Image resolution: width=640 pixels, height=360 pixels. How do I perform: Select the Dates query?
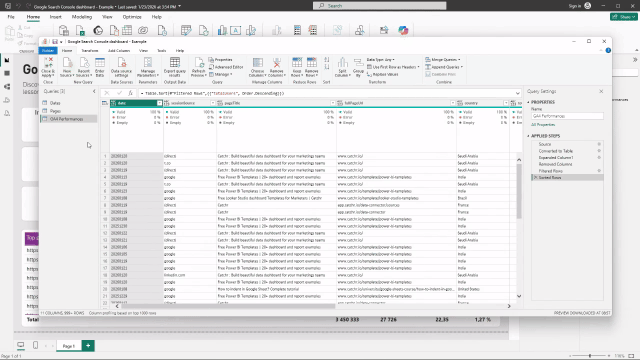point(55,103)
